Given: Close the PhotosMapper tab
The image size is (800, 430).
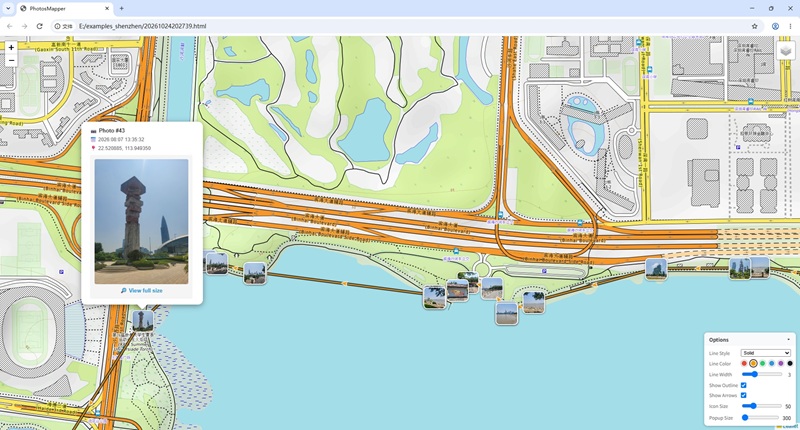Looking at the screenshot, I should click(107, 8).
